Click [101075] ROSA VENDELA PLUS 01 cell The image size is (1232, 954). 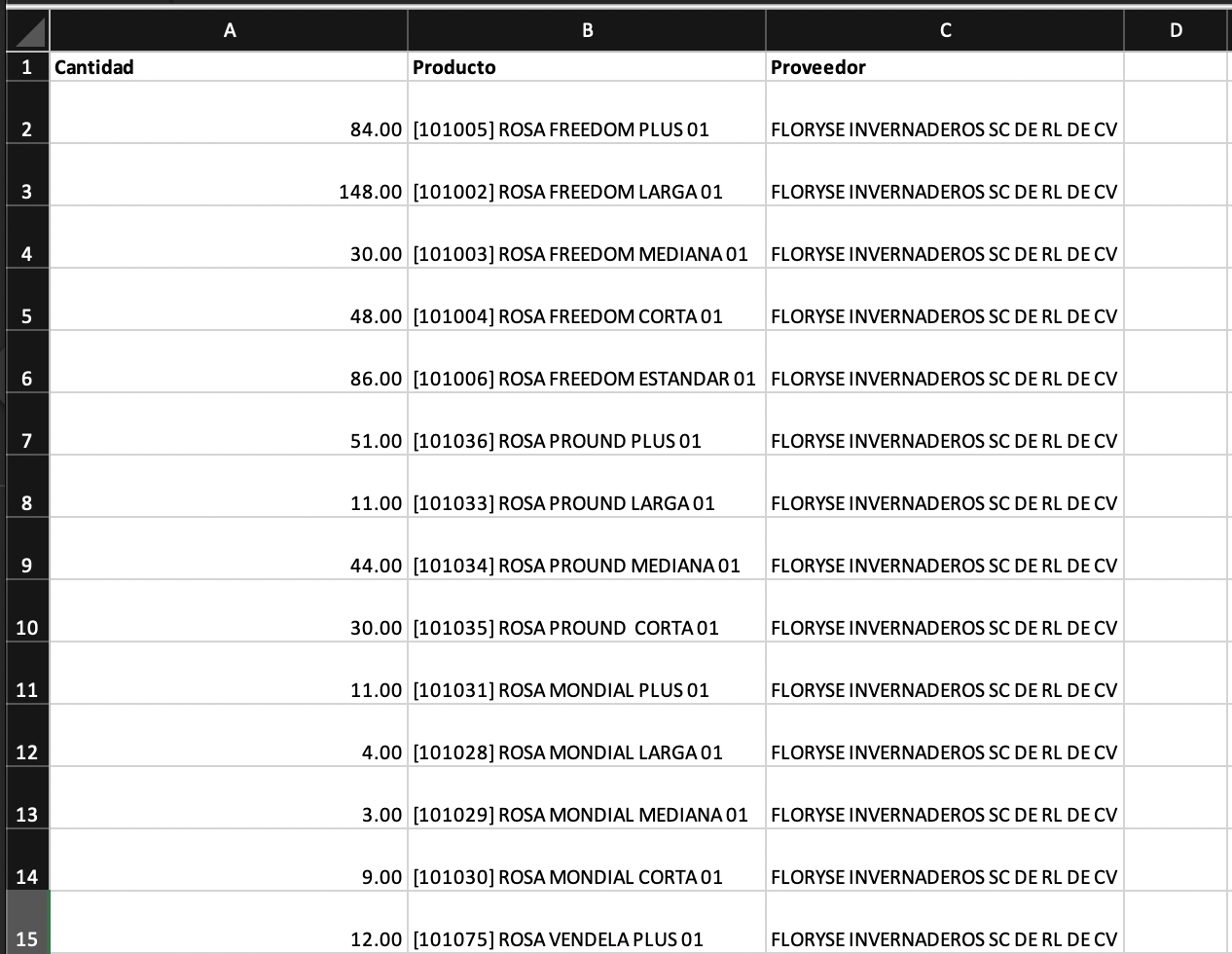(587, 923)
